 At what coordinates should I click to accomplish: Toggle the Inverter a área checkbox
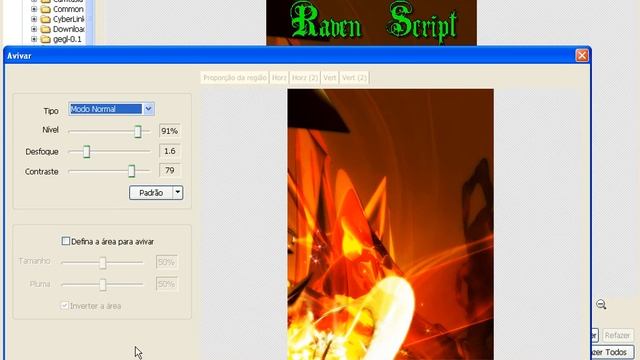pos(64,305)
